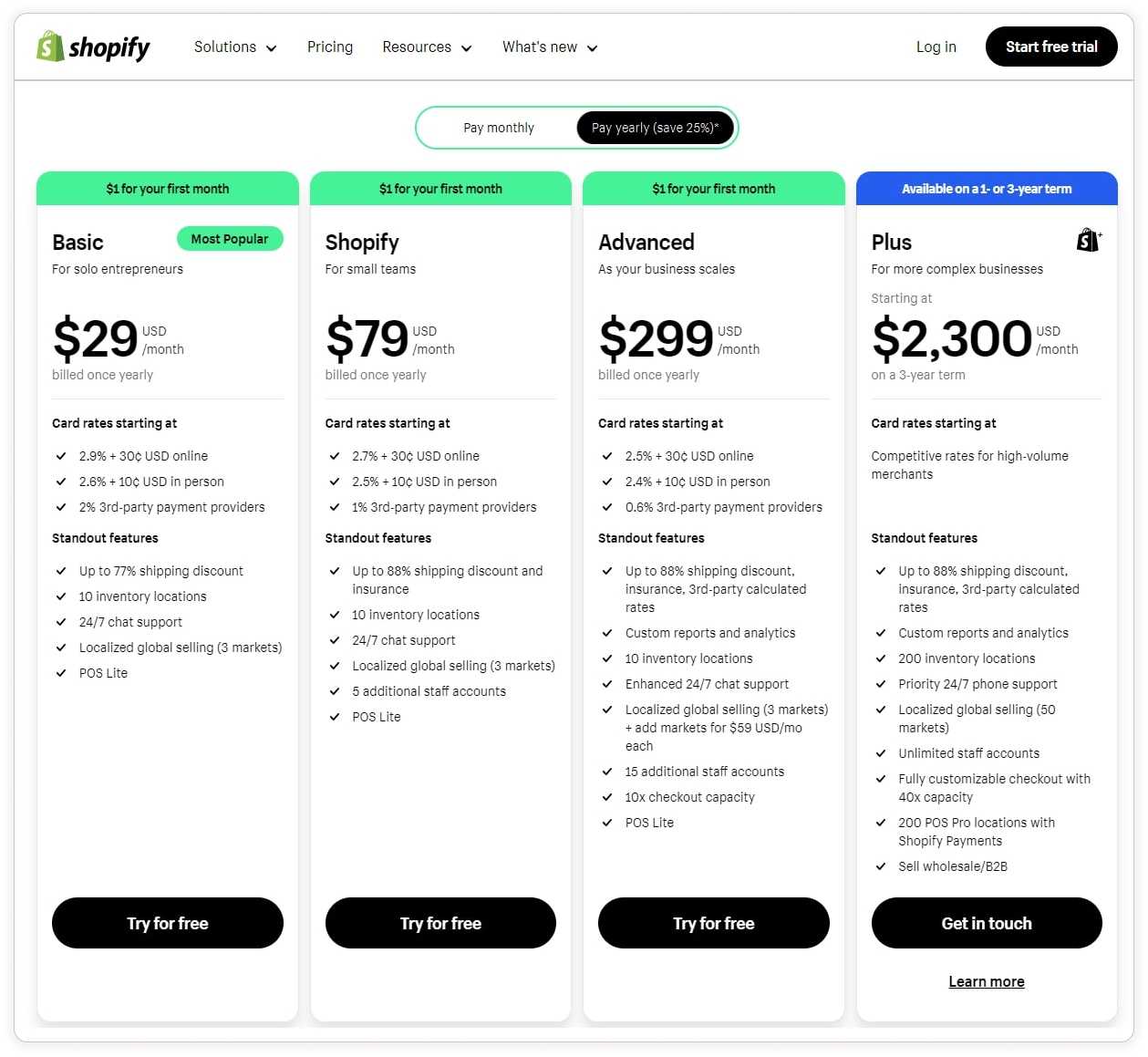Click the Shopify logo in header
This screenshot has height=1057, width=1148.
point(93,47)
